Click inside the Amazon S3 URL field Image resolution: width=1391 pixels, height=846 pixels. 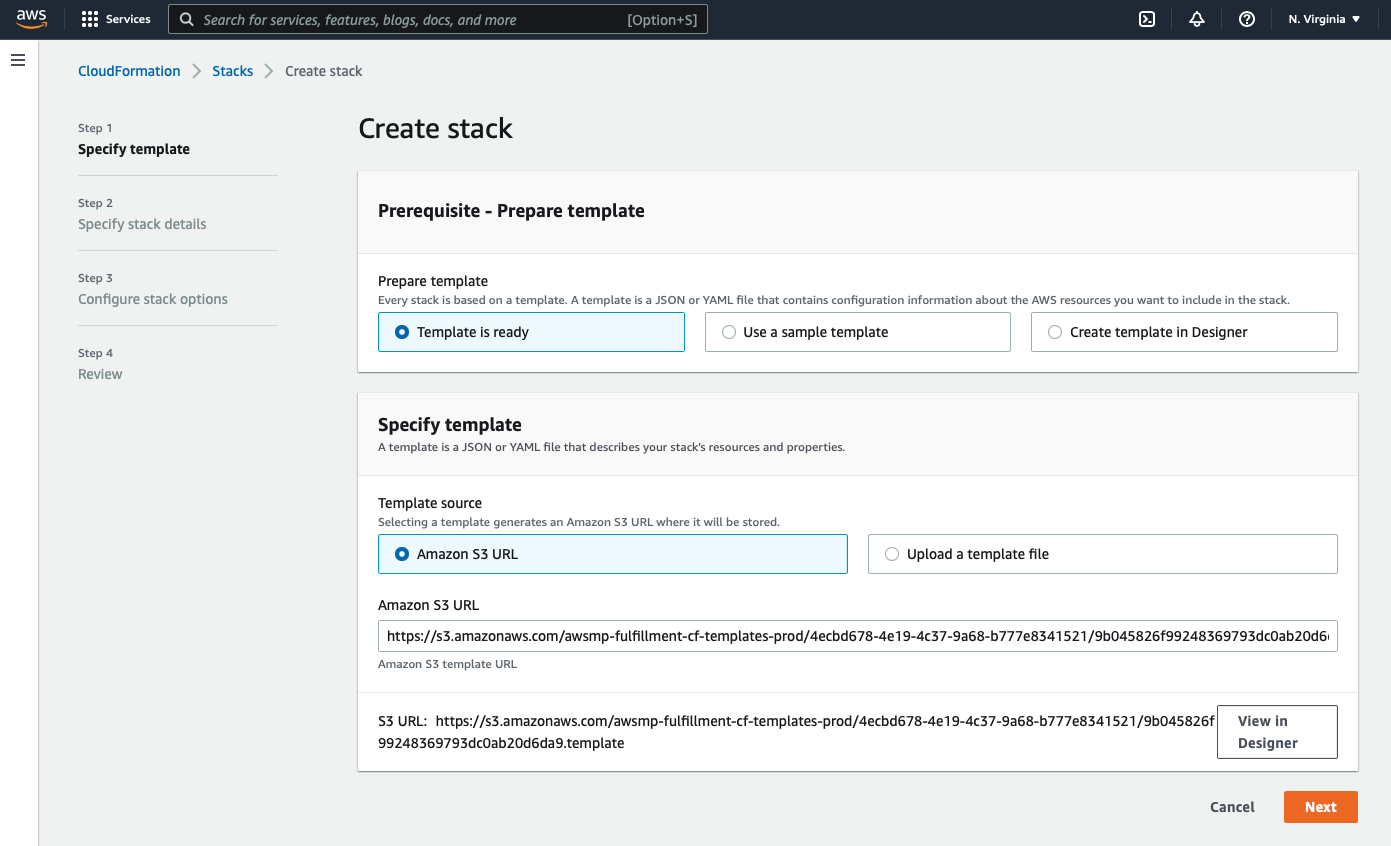[x=857, y=635]
